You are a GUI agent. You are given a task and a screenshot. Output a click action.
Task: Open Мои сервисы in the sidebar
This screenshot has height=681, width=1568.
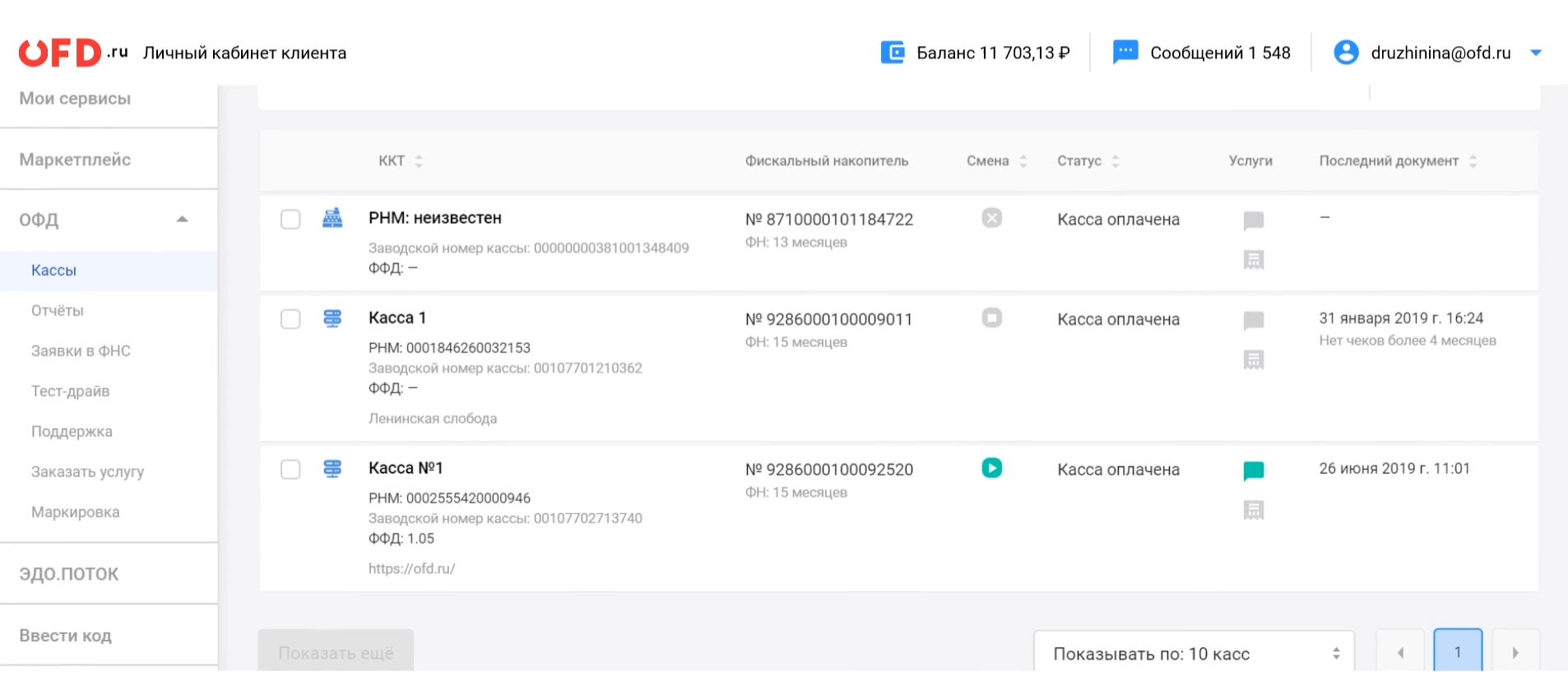click(x=75, y=99)
